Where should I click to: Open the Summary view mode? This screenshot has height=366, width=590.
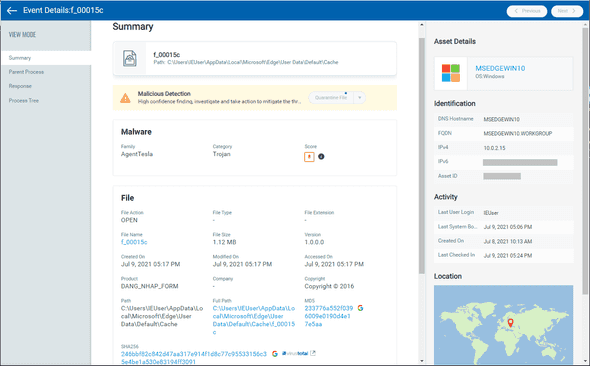[46, 58]
